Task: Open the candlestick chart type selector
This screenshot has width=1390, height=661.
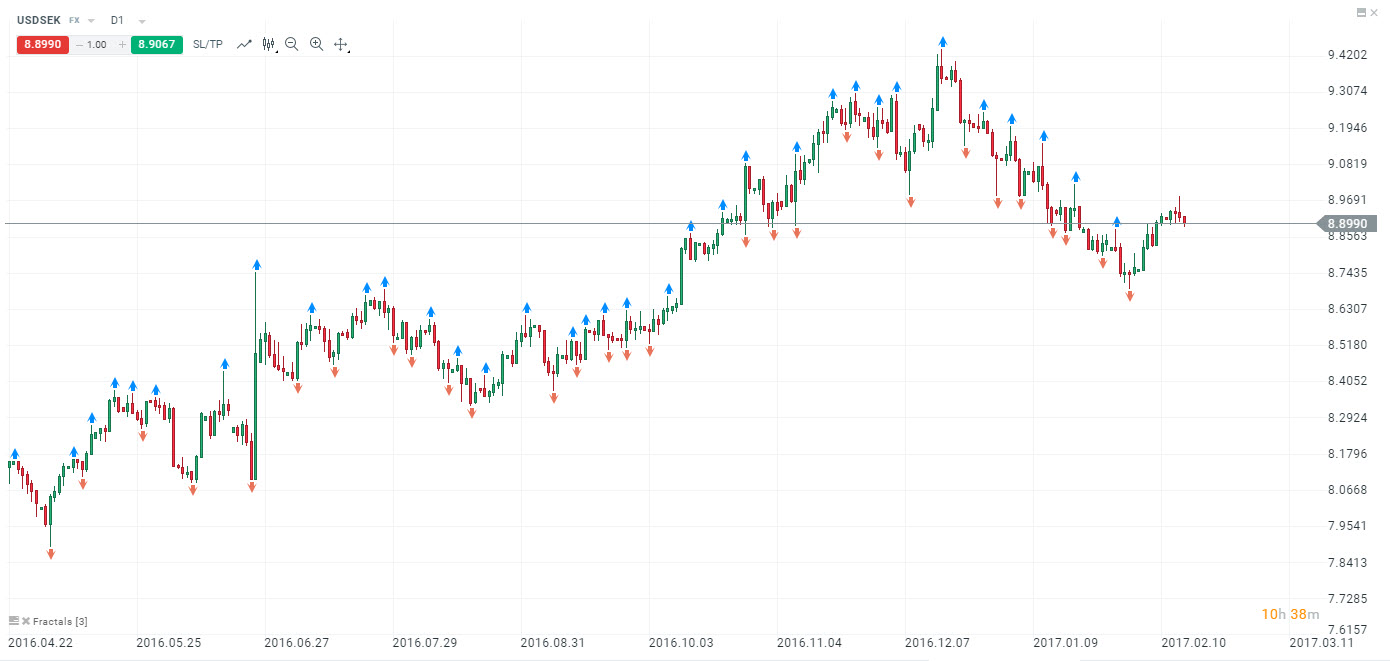Action: (x=268, y=44)
